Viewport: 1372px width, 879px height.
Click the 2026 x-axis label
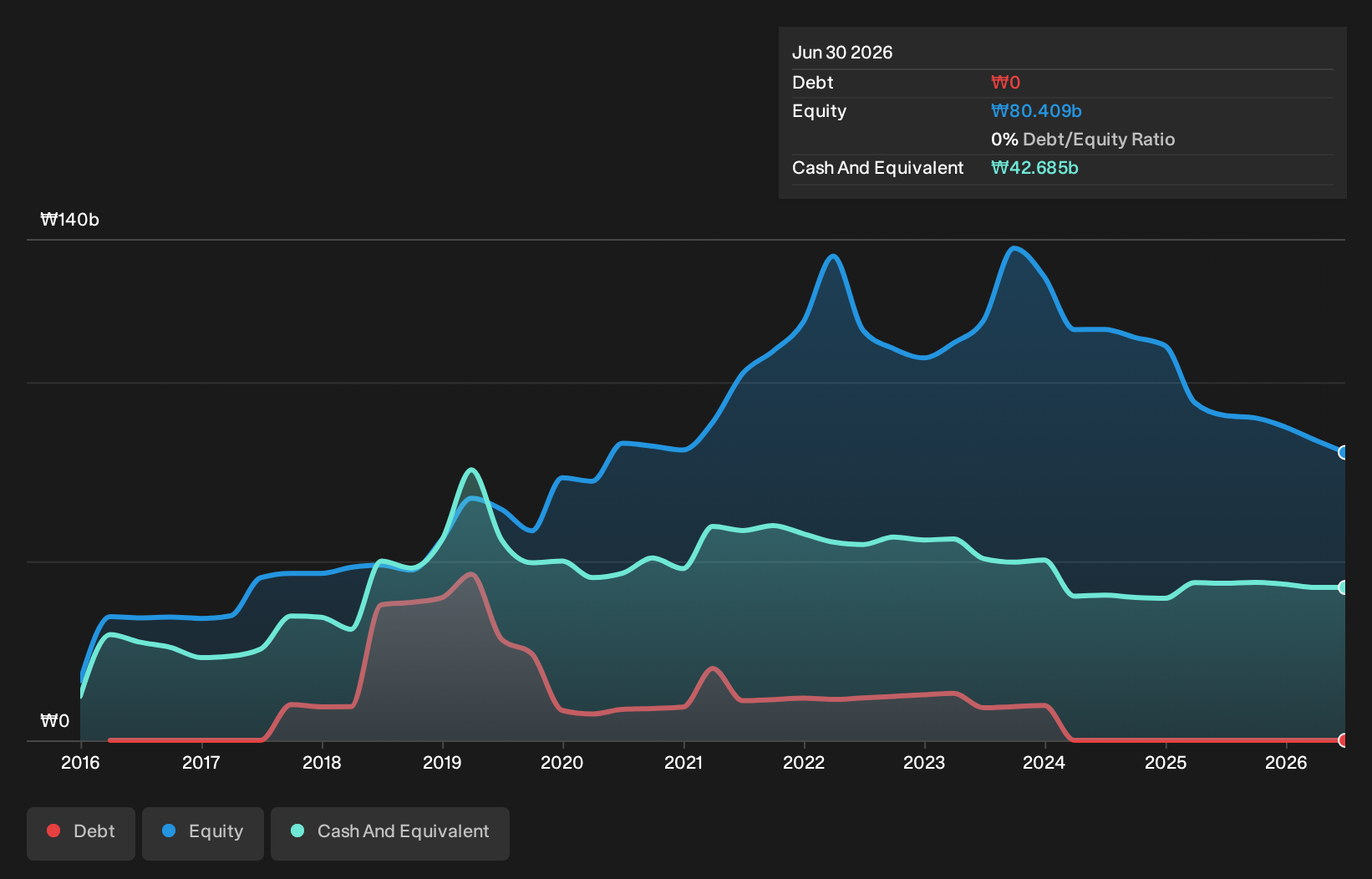coord(1286,763)
